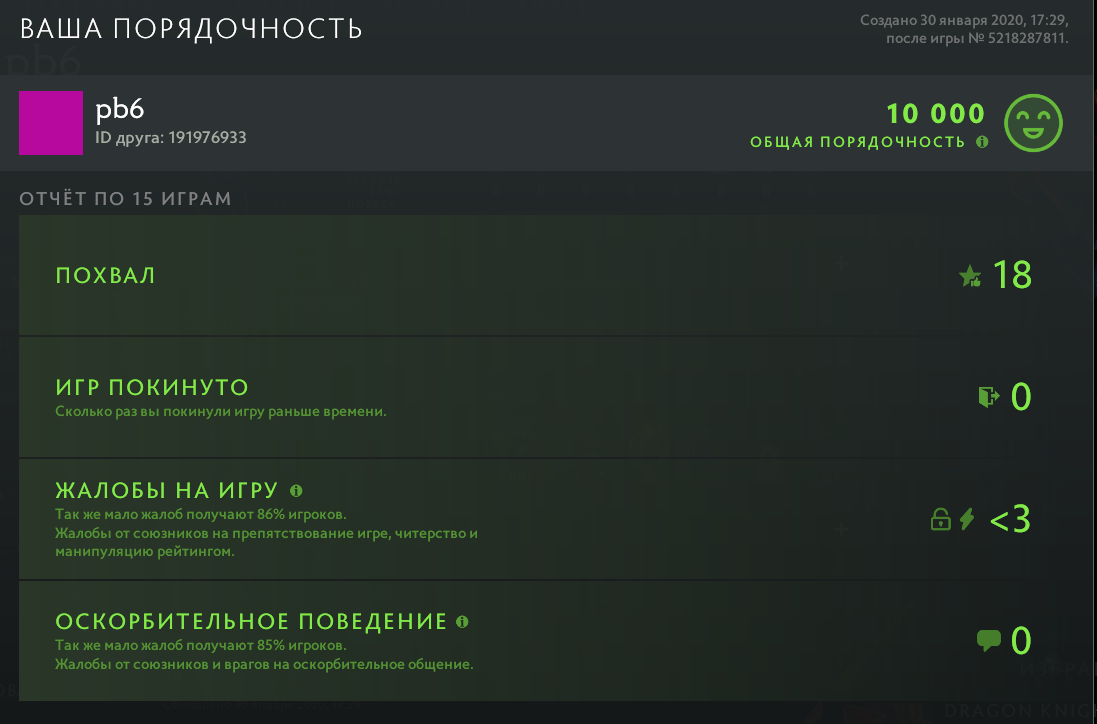Select the magenta avatar square
The image size is (1097, 724).
coord(51,123)
